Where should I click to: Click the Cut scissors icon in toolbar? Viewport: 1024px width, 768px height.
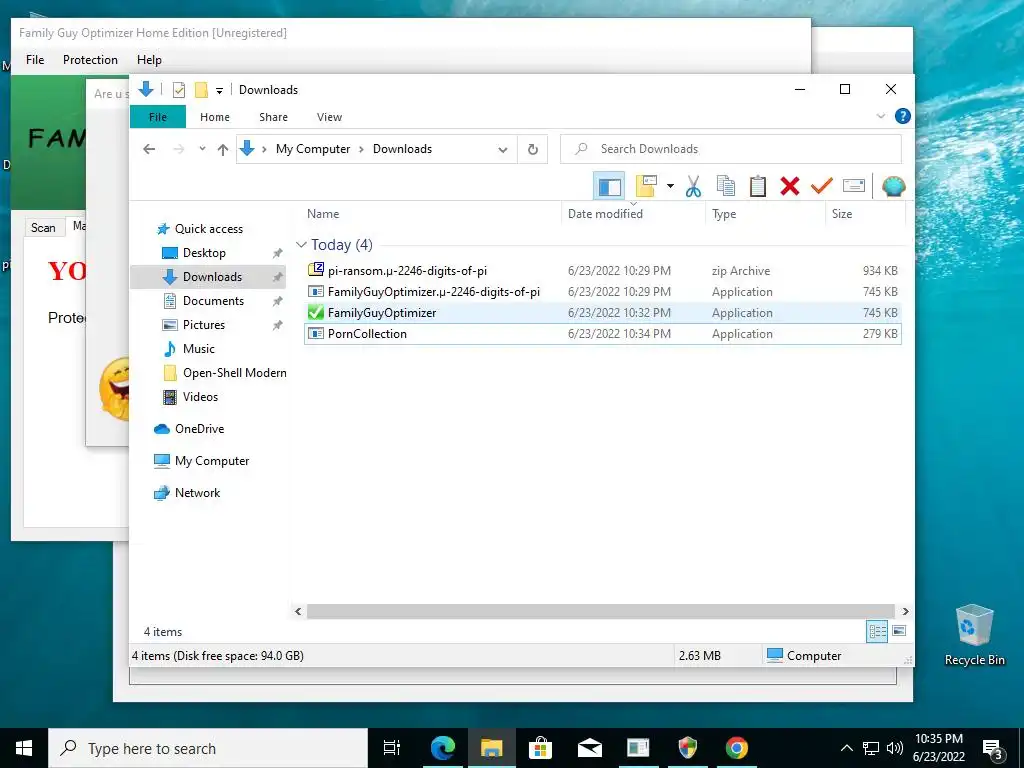(x=693, y=186)
